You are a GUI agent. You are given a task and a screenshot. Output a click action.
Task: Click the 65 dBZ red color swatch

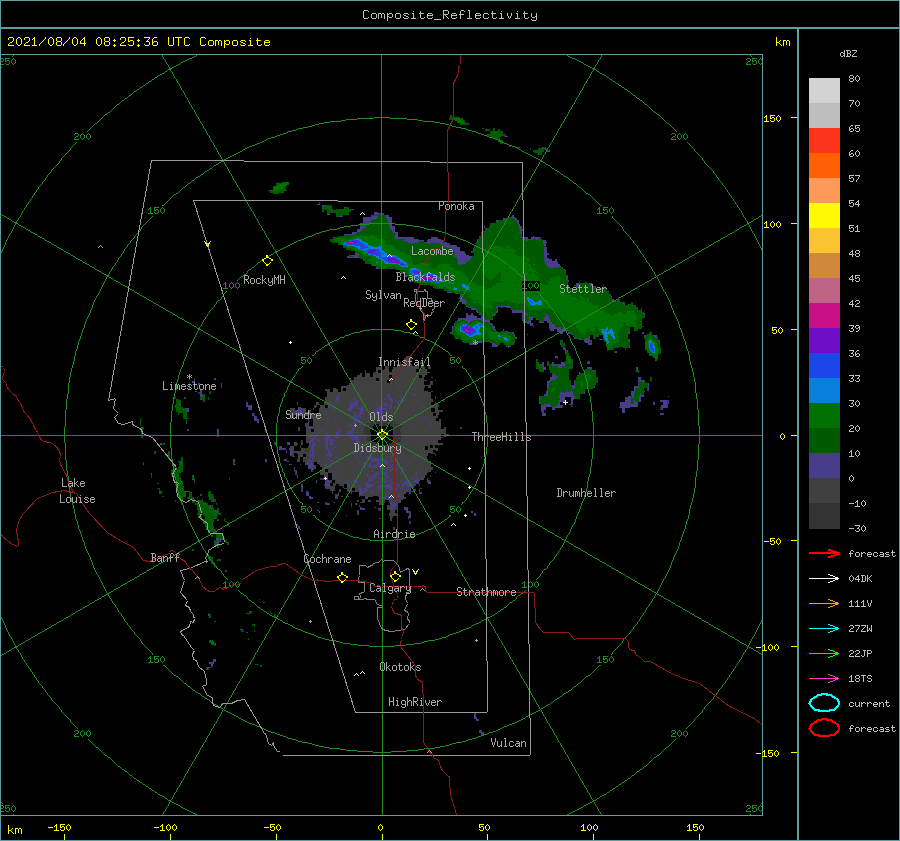[824, 140]
